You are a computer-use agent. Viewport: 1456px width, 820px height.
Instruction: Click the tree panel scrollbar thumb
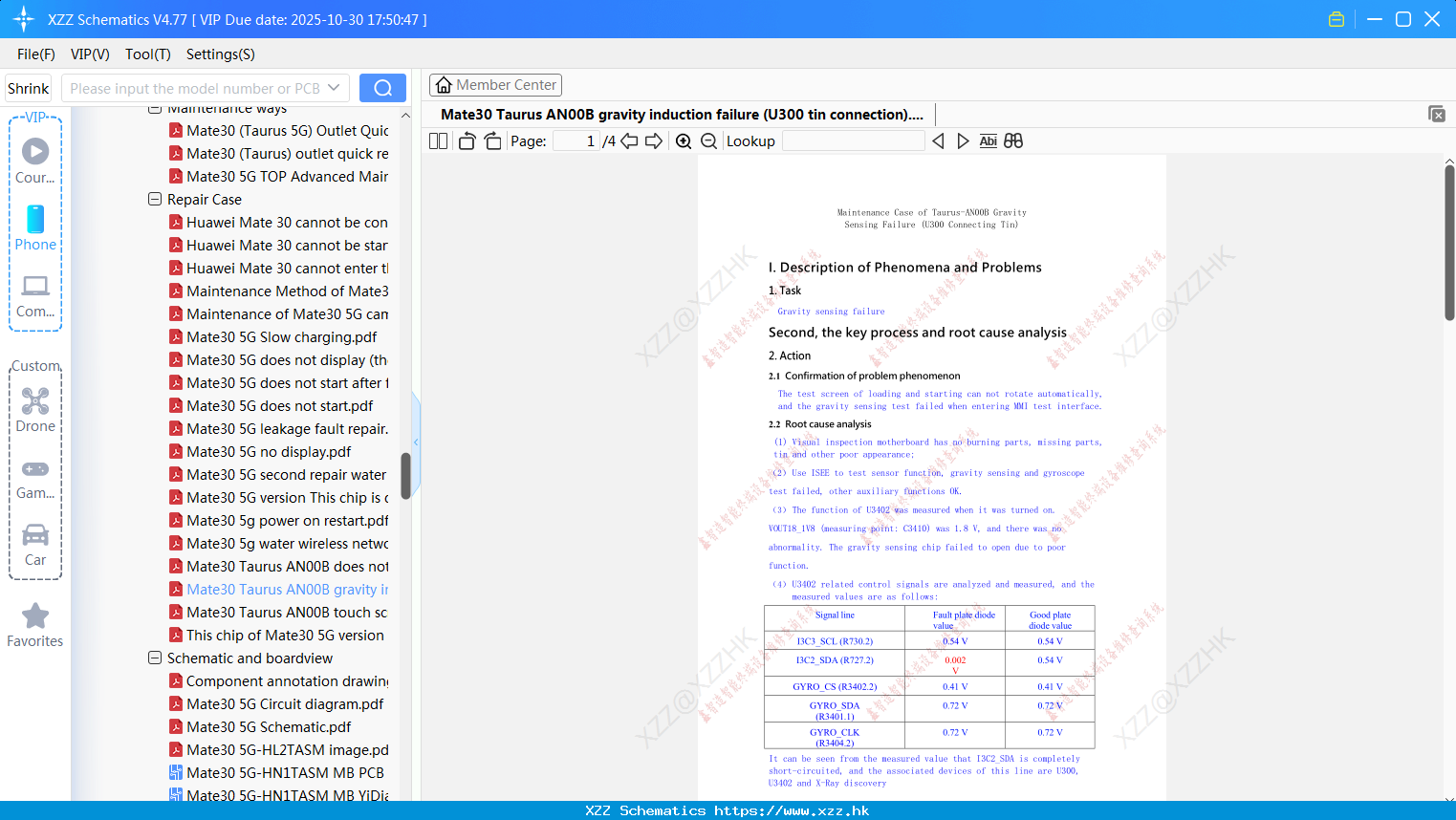(405, 475)
